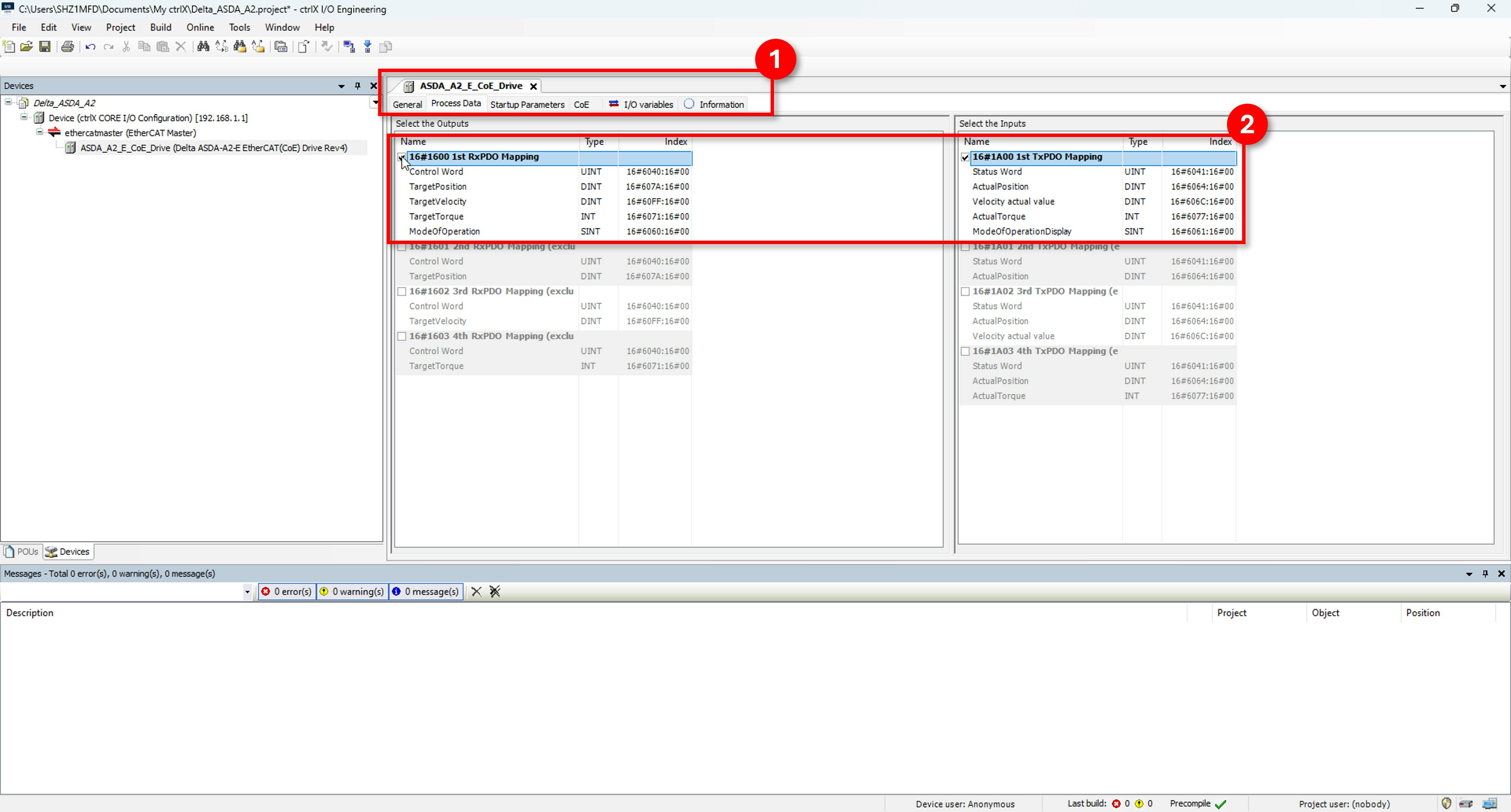
Task: Switch to the Startup Parameters tab
Action: tap(527, 104)
